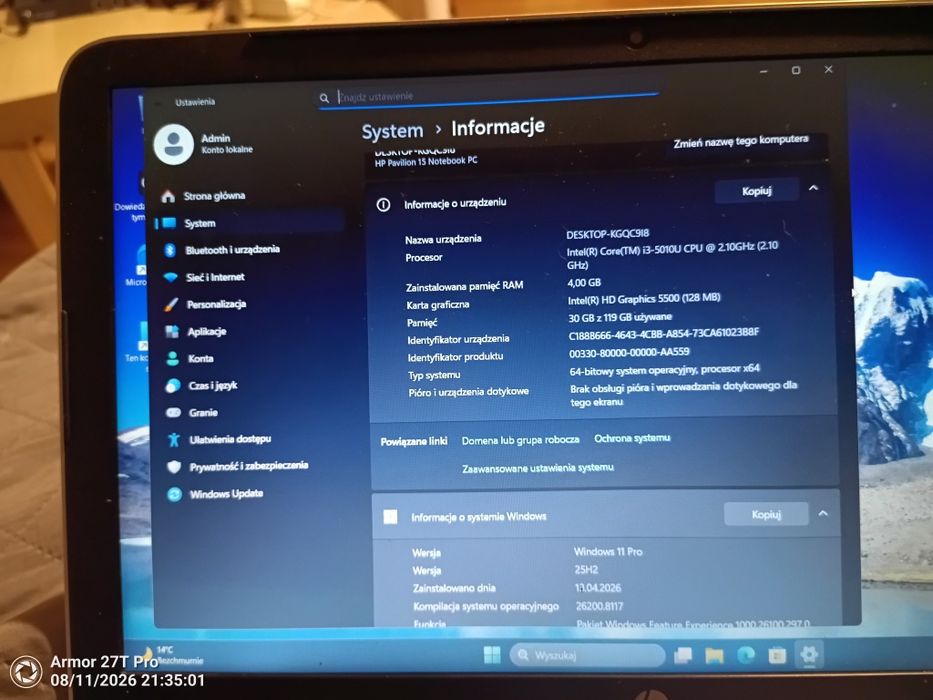The width and height of the screenshot is (933, 700).
Task: Click the gamepad icon beside Granie
Action: pyautogui.click(x=173, y=412)
